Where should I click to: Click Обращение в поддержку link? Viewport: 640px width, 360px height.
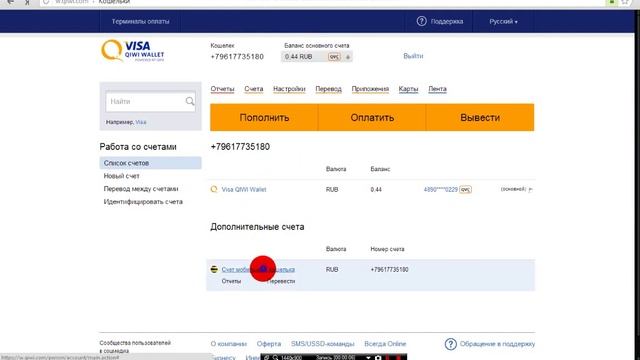tap(497, 344)
